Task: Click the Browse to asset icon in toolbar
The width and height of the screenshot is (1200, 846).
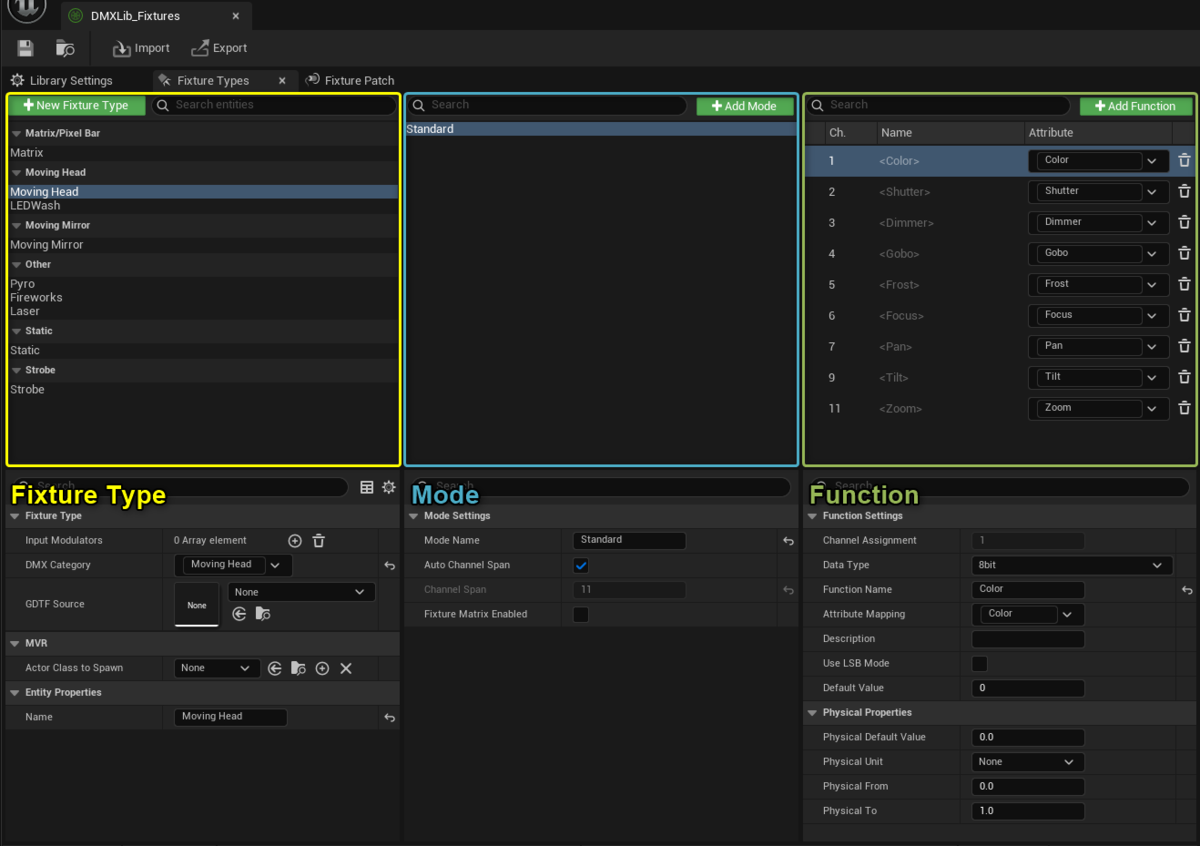Action: coord(65,48)
